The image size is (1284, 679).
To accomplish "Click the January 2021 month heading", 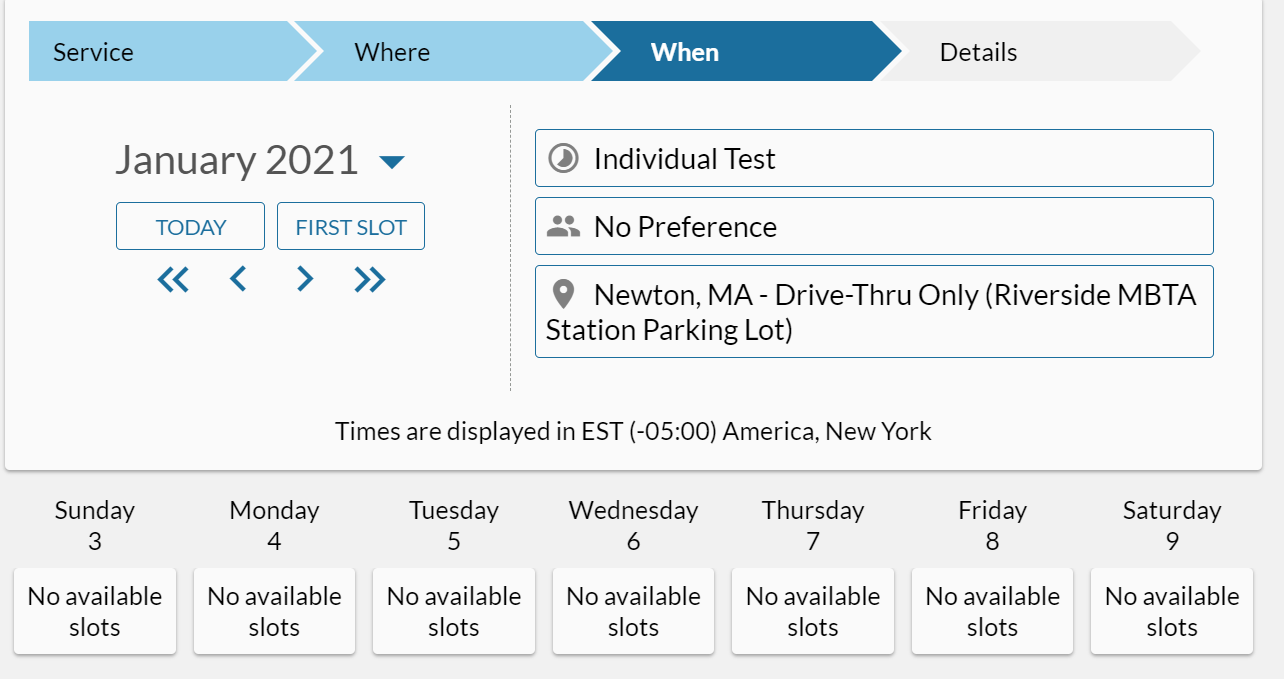I will click(237, 160).
